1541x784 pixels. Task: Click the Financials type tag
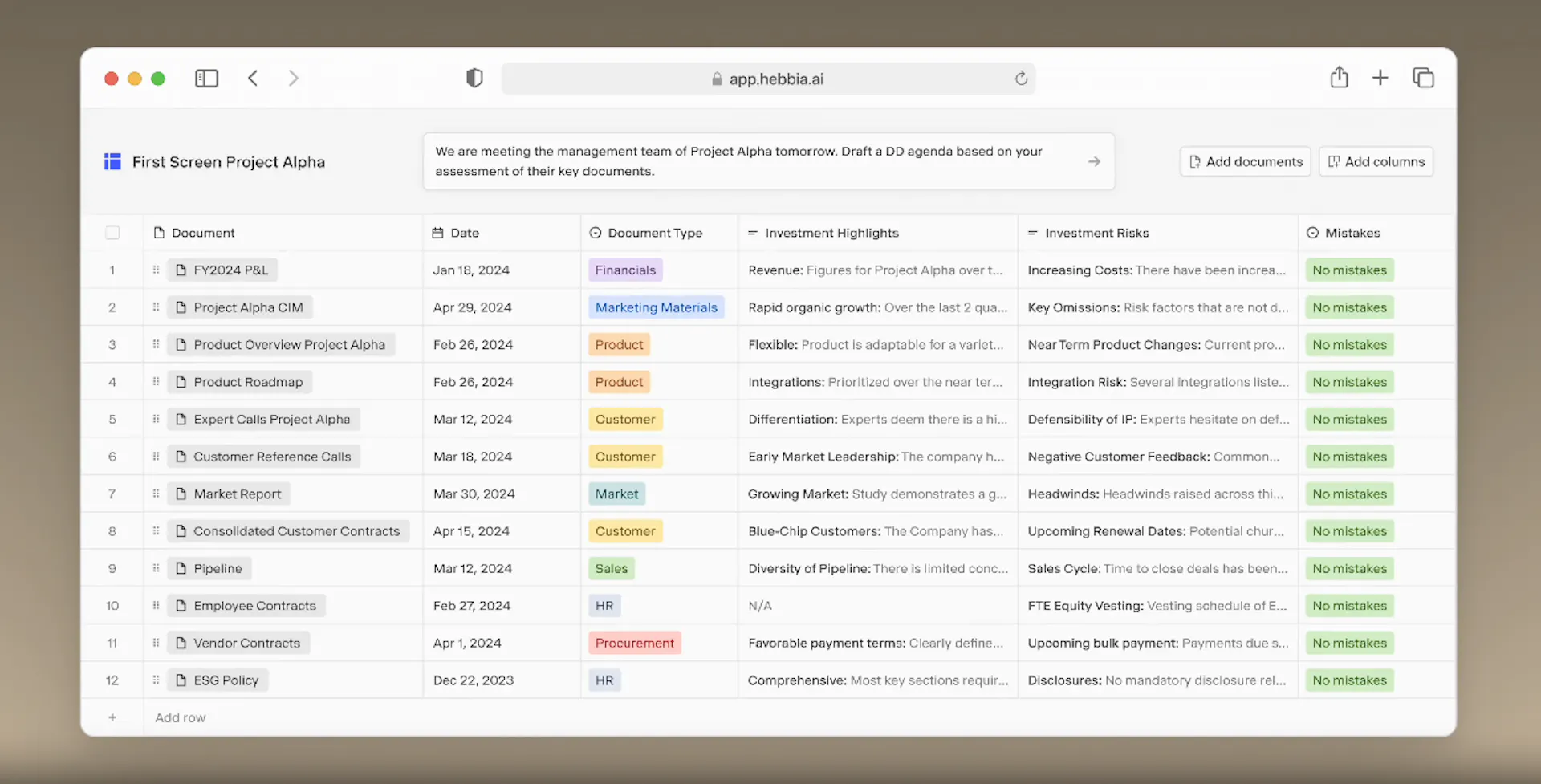(625, 270)
